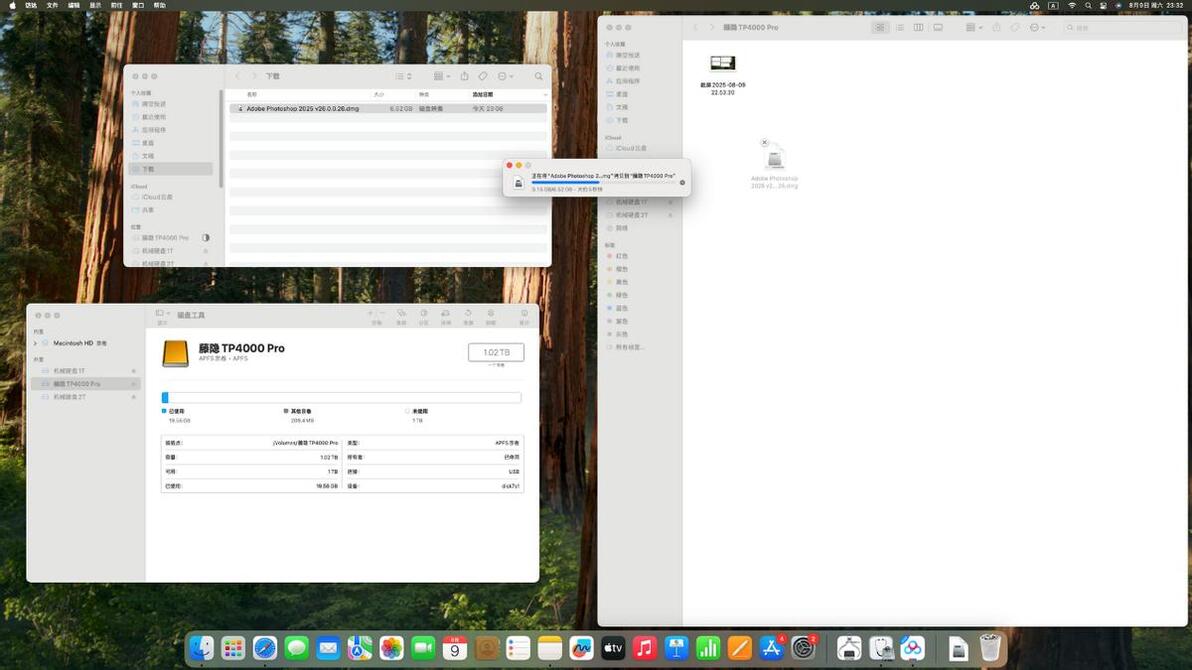Cancel the Photoshop dmg copy progress

tap(682, 183)
